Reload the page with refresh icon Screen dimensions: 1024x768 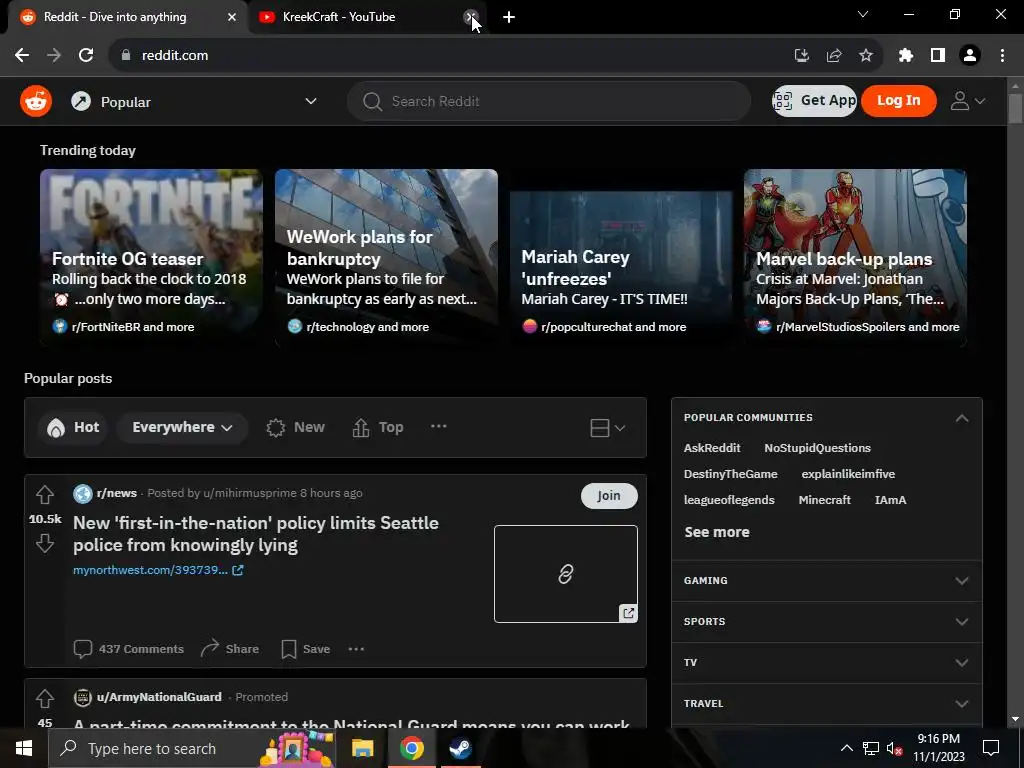pyautogui.click(x=86, y=56)
